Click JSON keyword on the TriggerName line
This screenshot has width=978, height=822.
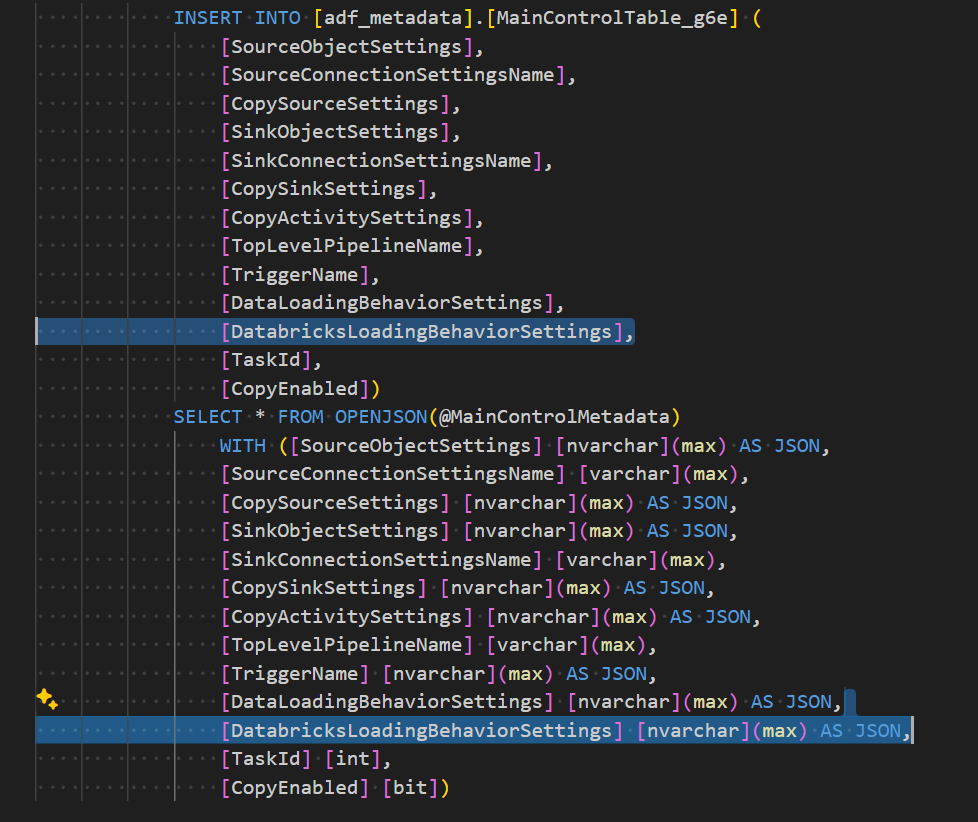(x=624, y=674)
